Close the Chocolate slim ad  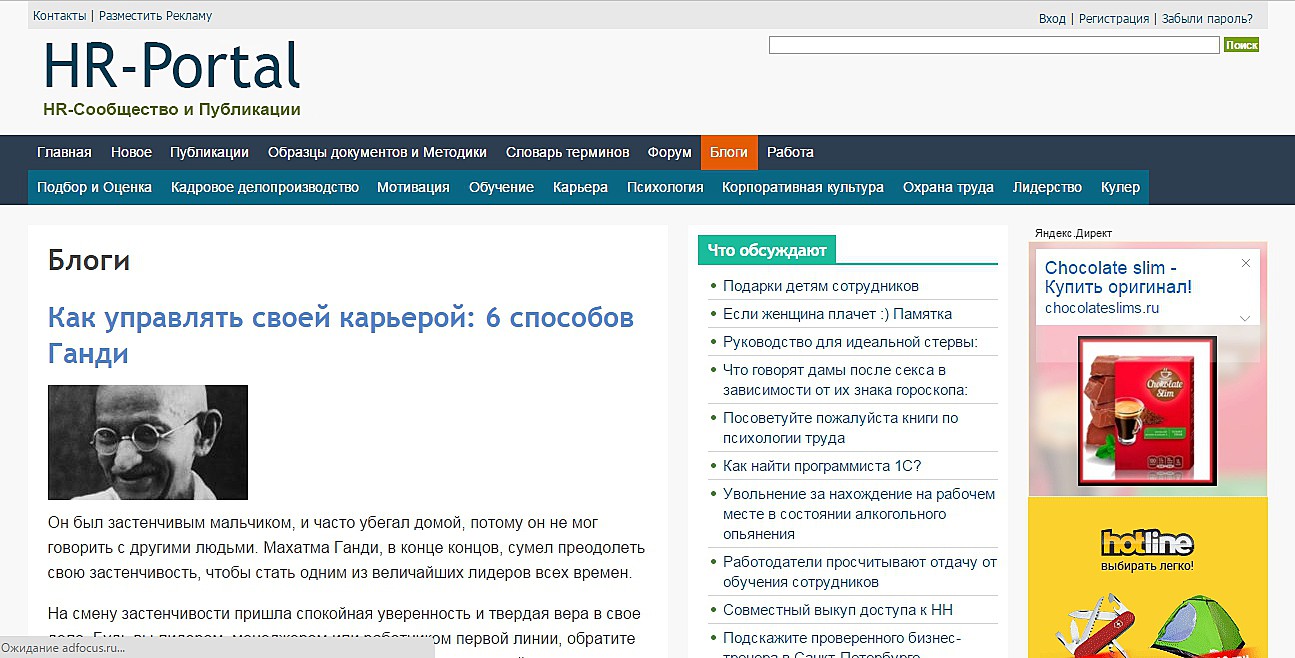pyautogui.click(x=1245, y=263)
